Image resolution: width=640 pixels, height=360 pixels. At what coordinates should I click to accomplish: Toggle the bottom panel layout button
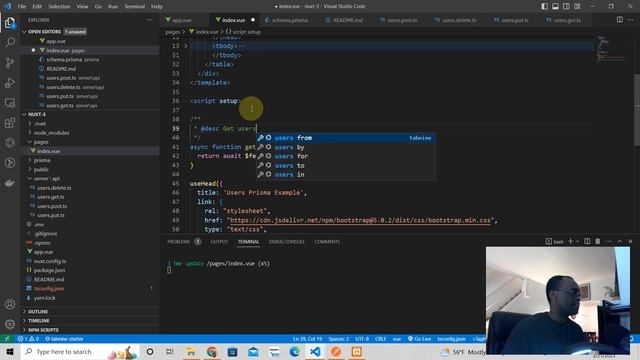(x=556, y=6)
